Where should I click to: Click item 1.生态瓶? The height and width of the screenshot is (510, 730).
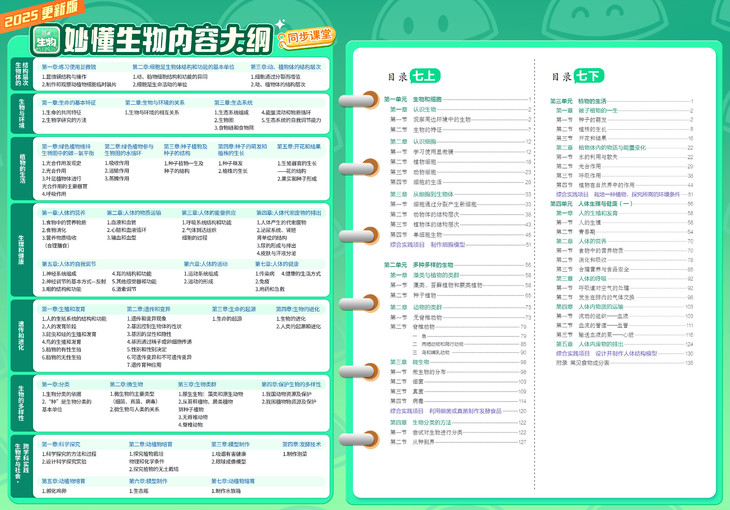click(138, 491)
